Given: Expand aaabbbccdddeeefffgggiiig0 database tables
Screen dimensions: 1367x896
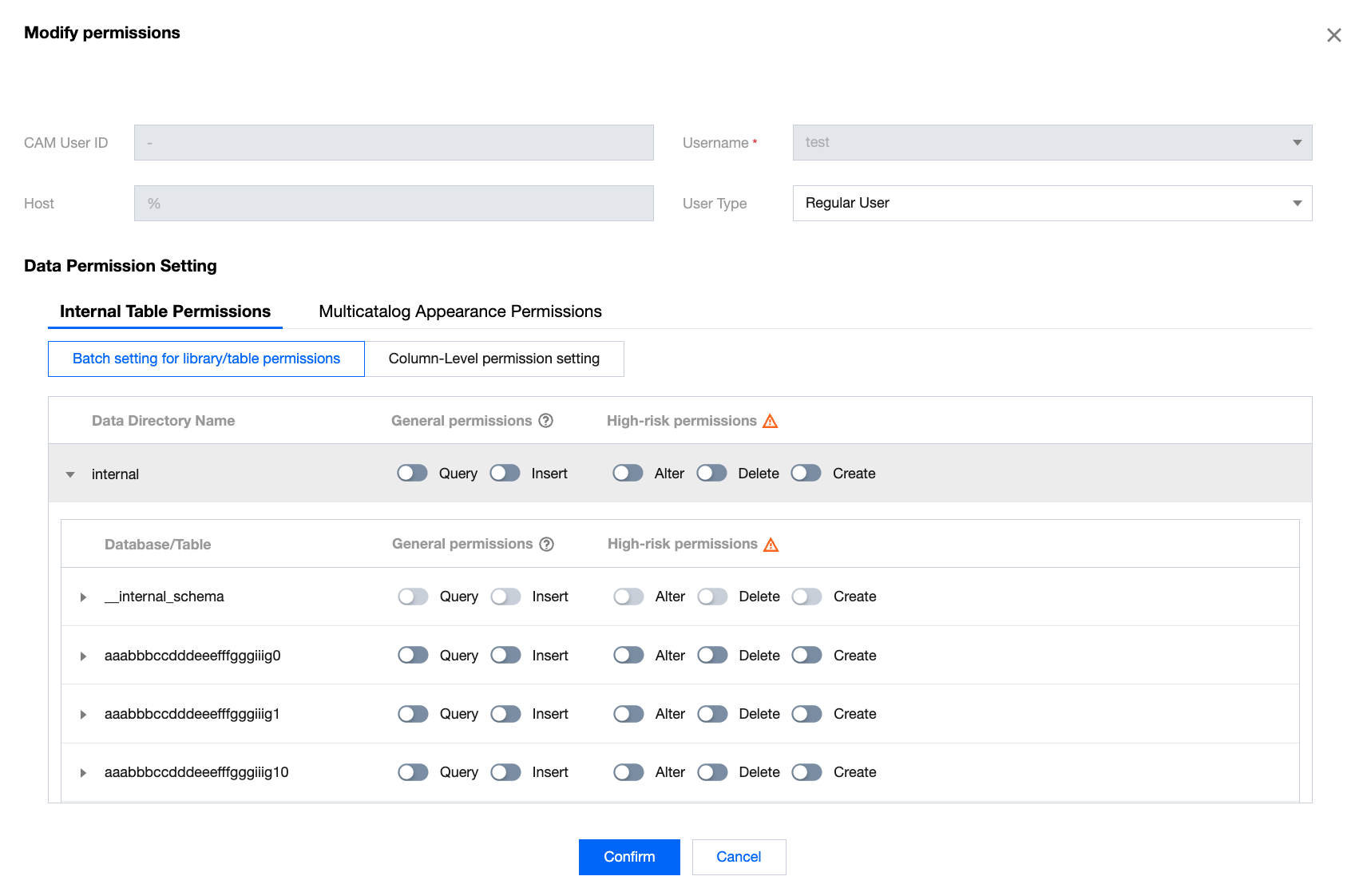Looking at the screenshot, I should point(83,656).
